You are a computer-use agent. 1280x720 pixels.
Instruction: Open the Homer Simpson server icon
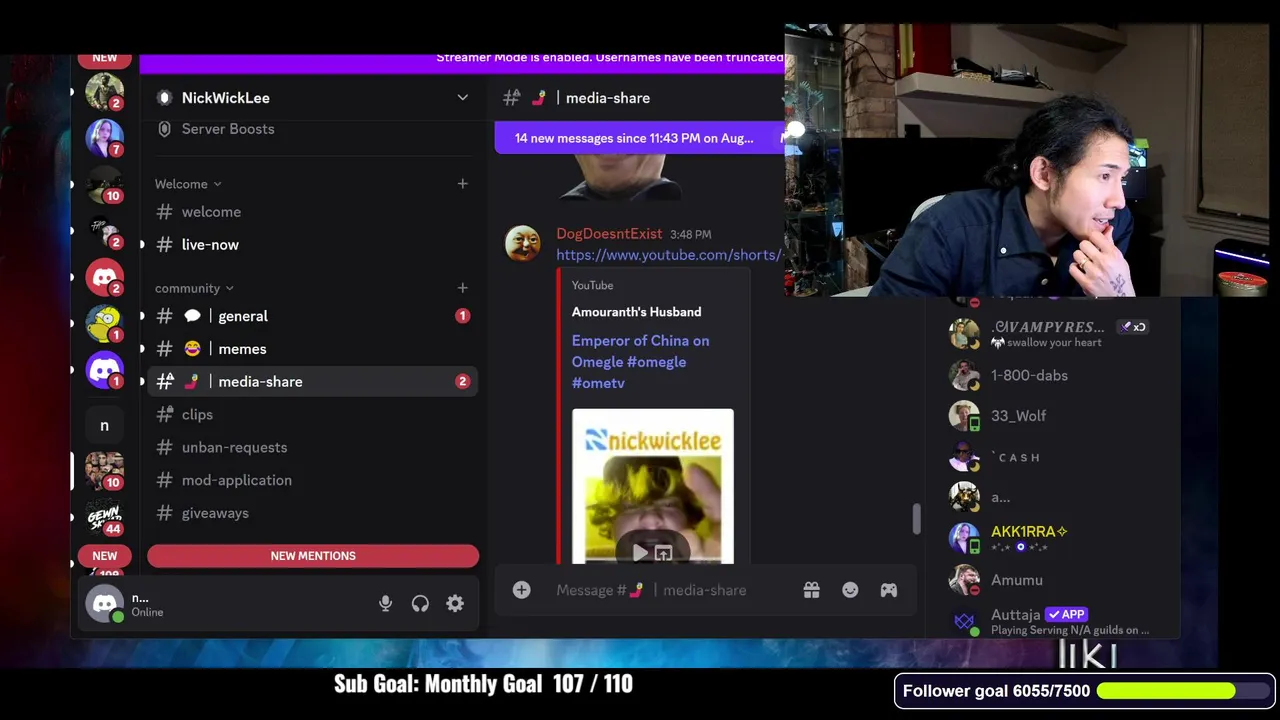(104, 324)
